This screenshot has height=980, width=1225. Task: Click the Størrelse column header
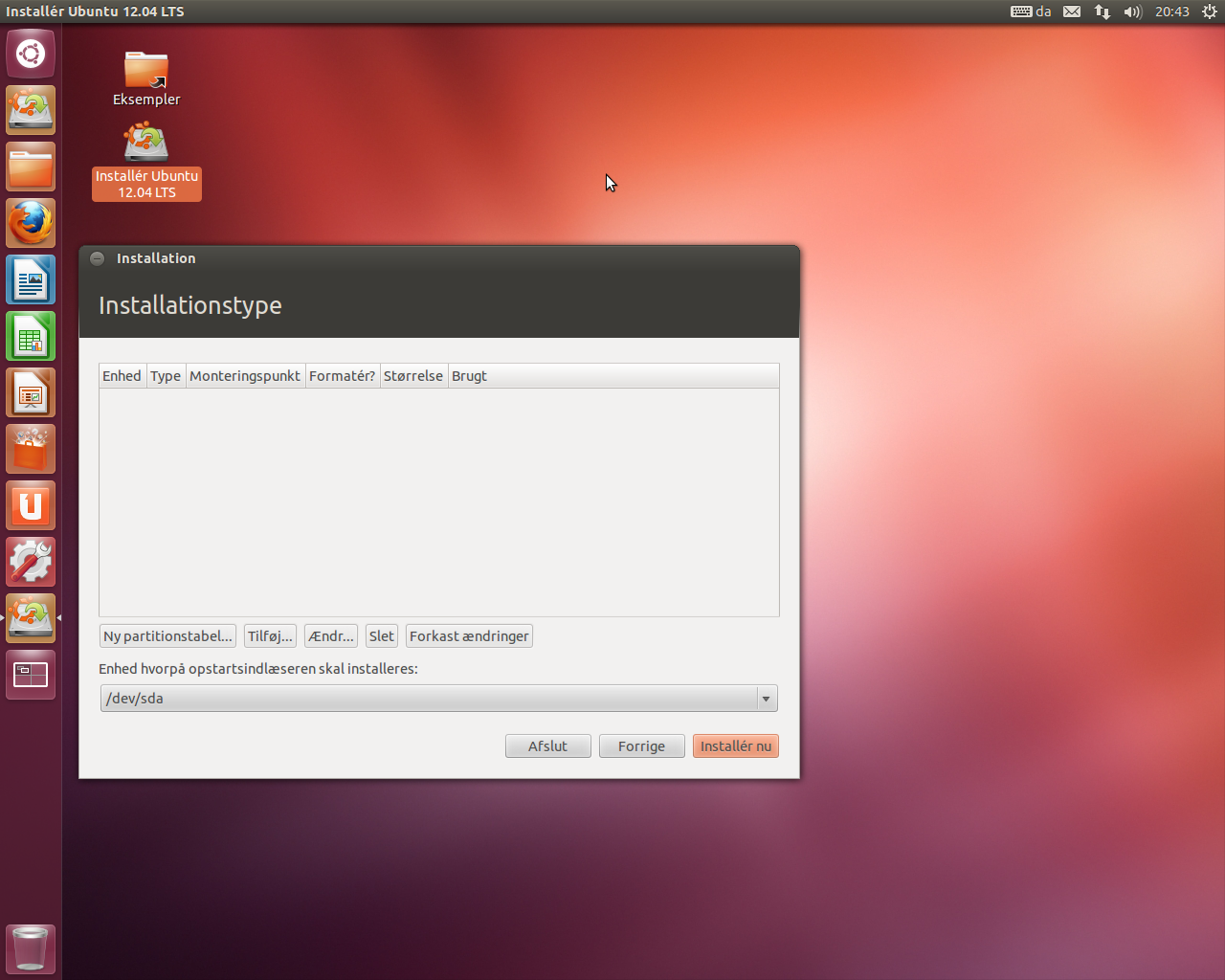pos(413,376)
